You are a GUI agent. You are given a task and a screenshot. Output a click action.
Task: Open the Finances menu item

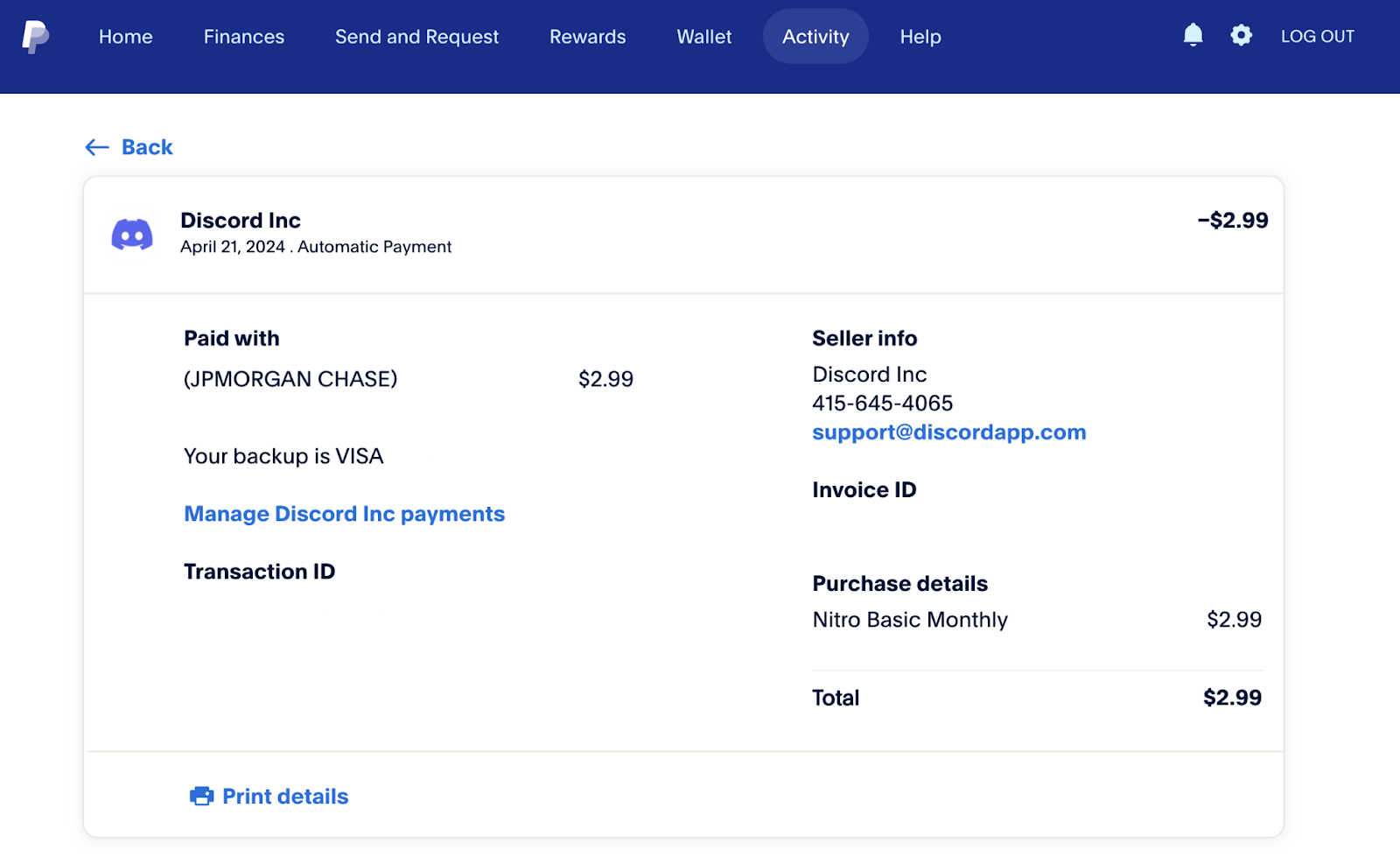click(x=243, y=37)
